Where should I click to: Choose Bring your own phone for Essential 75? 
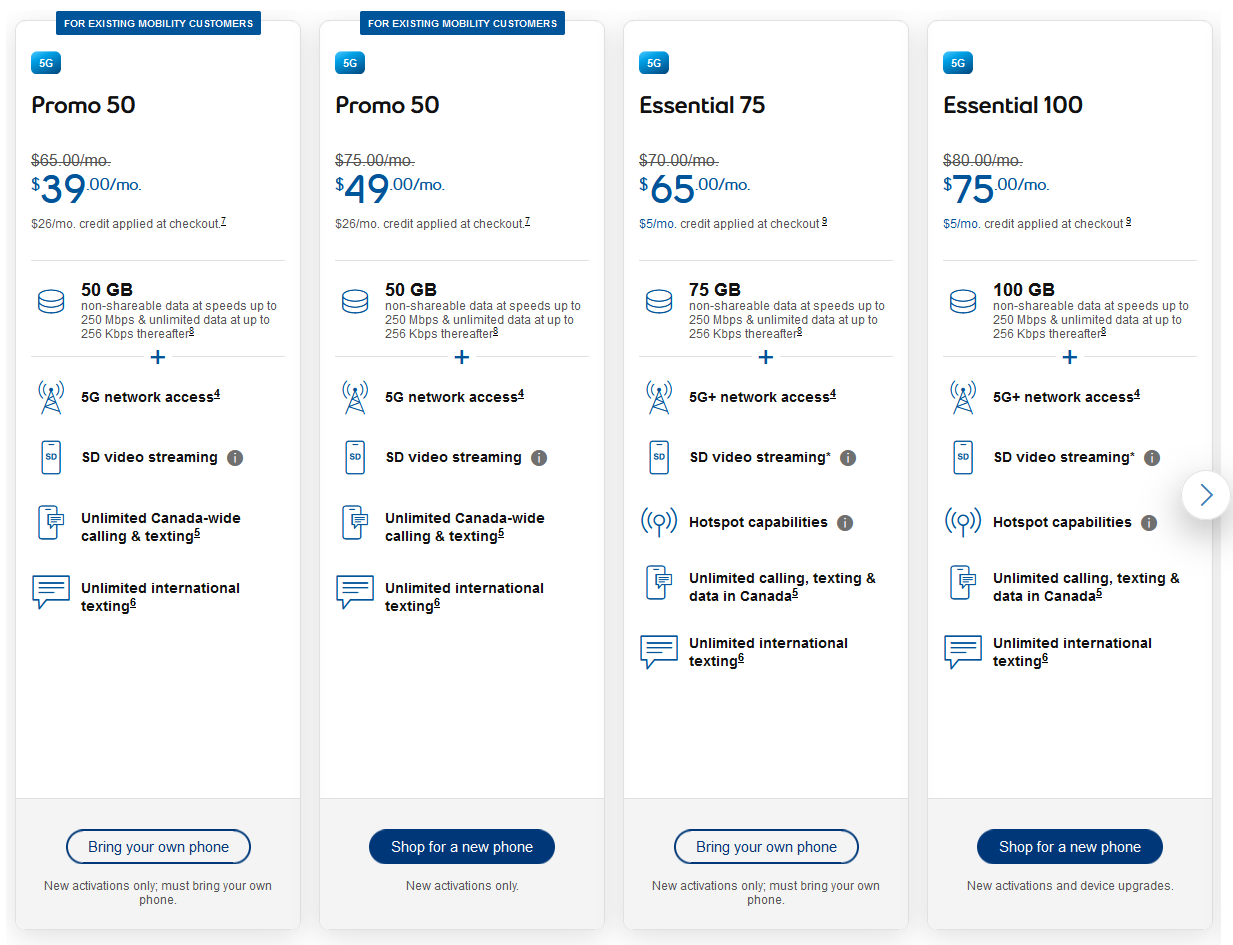click(766, 847)
